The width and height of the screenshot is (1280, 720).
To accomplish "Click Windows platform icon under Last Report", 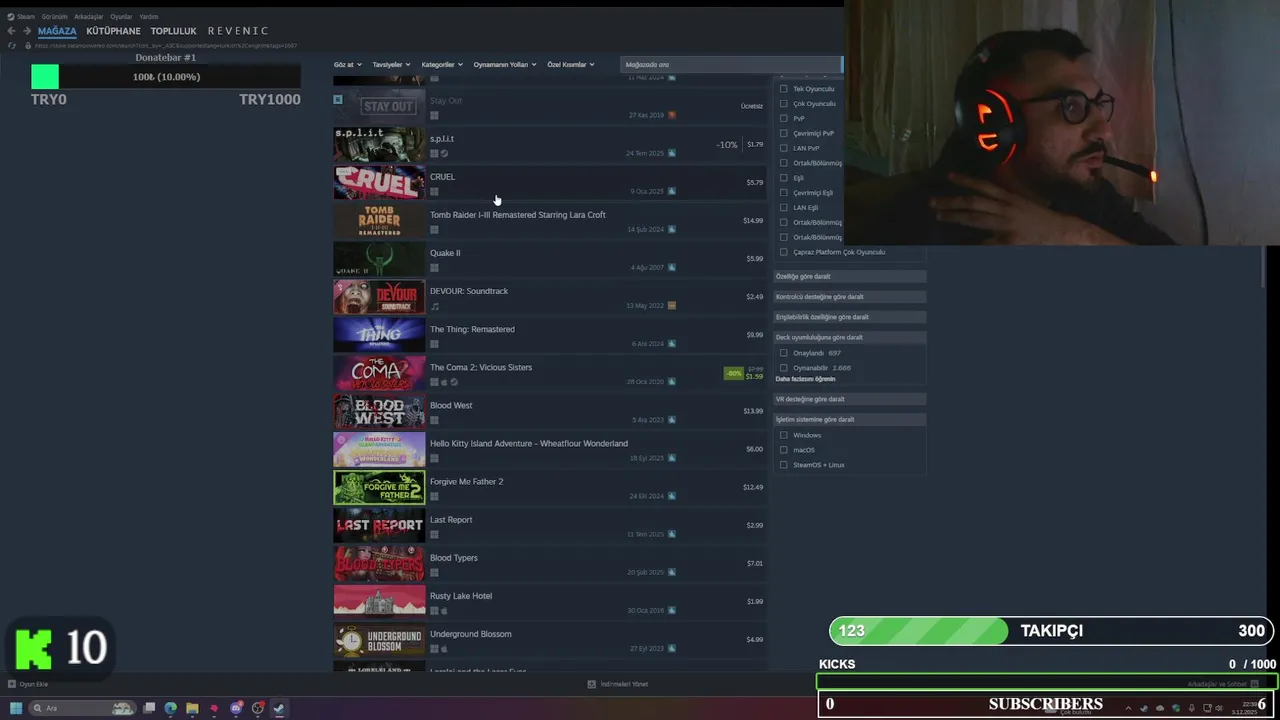I will 434,534.
